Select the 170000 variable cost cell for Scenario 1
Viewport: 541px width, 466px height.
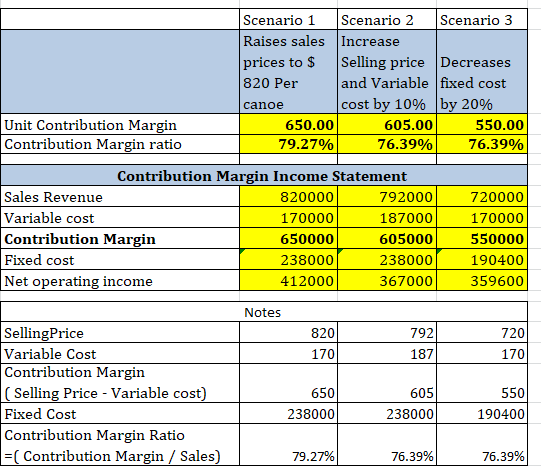point(288,218)
